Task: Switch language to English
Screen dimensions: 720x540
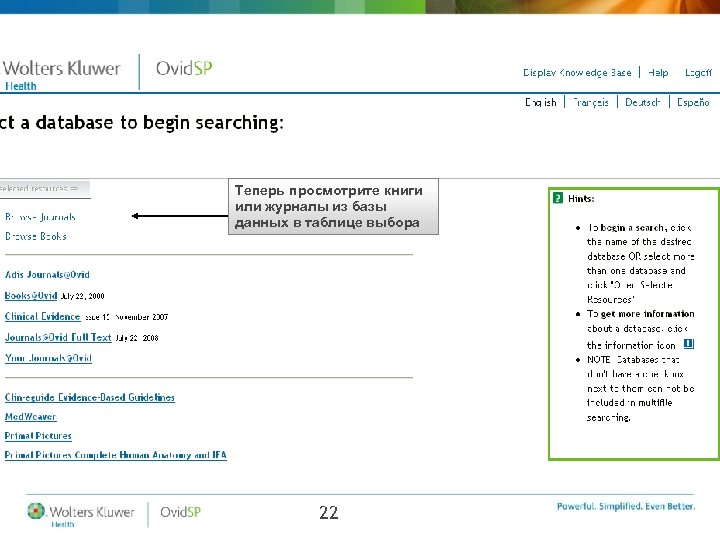Action: (540, 102)
